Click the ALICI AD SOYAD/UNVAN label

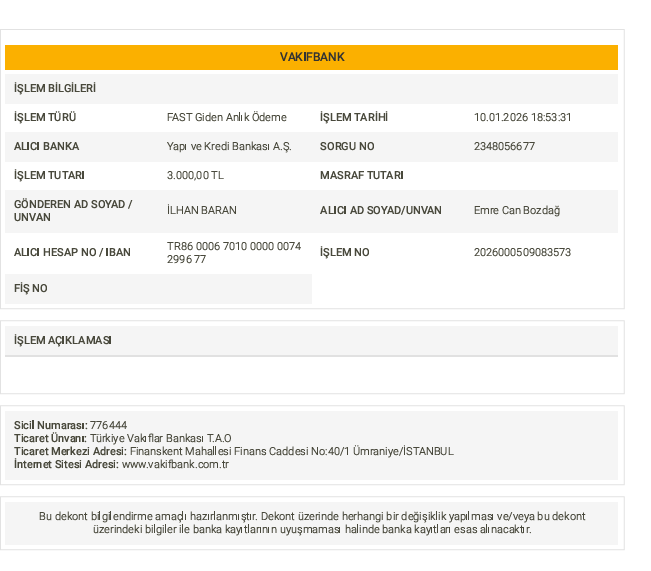point(381,210)
